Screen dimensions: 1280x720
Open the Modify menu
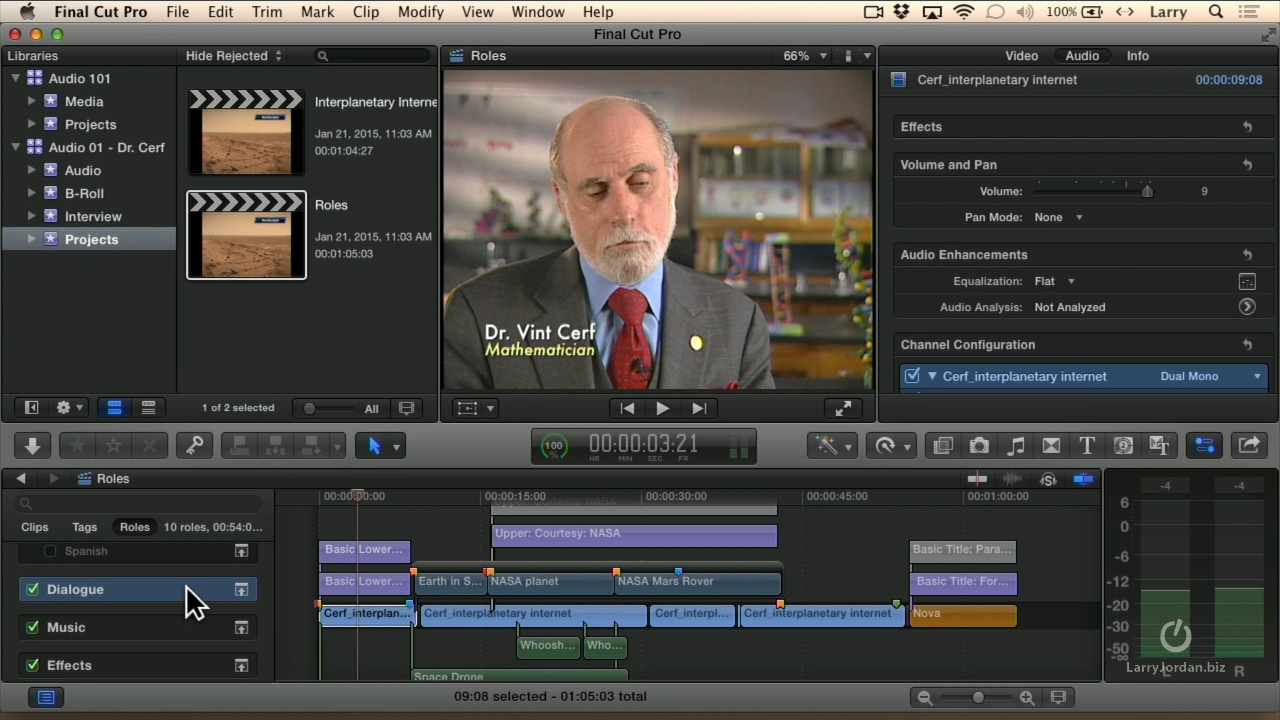420,12
